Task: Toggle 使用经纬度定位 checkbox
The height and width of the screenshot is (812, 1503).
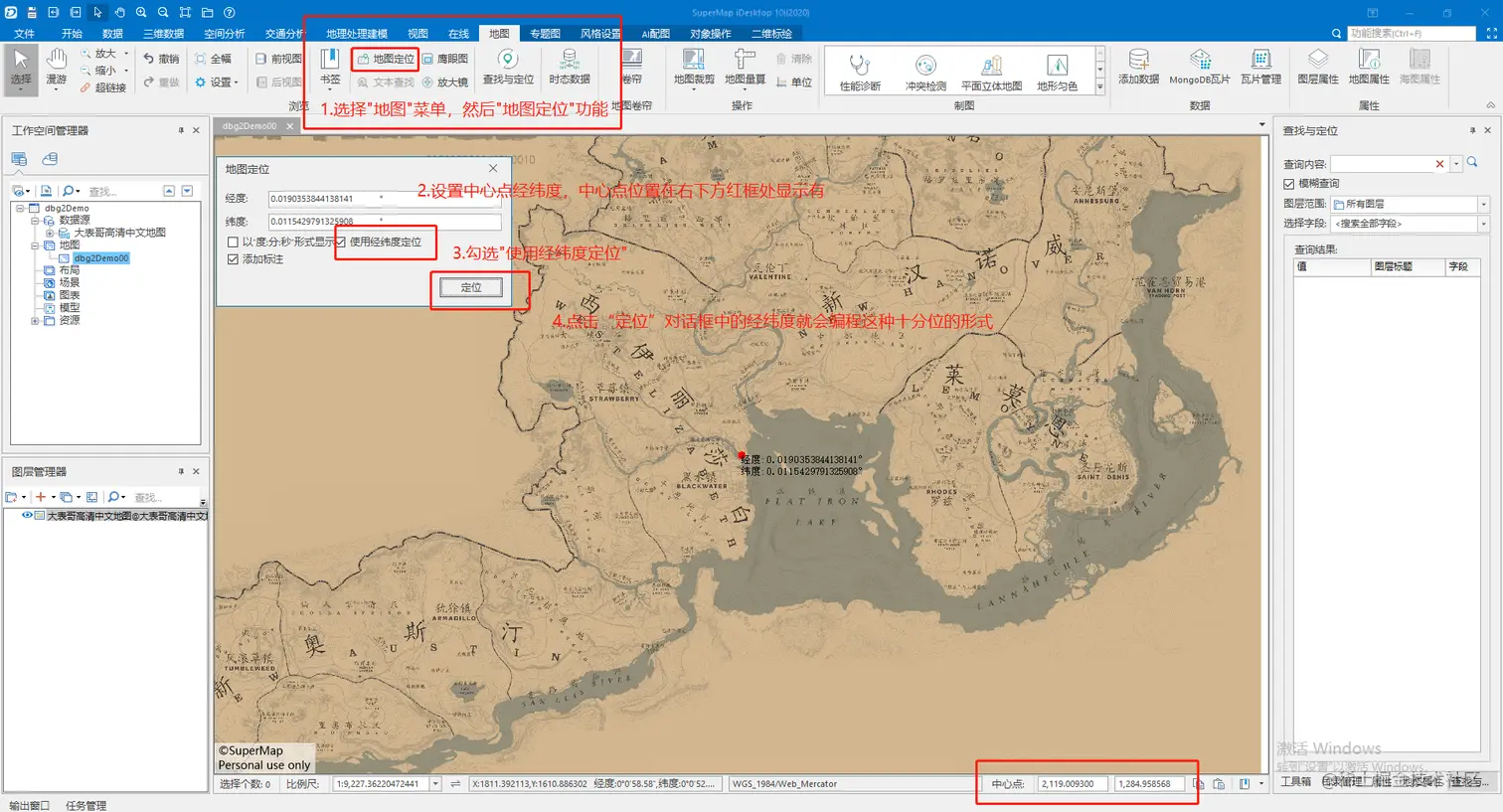Action: 341,242
